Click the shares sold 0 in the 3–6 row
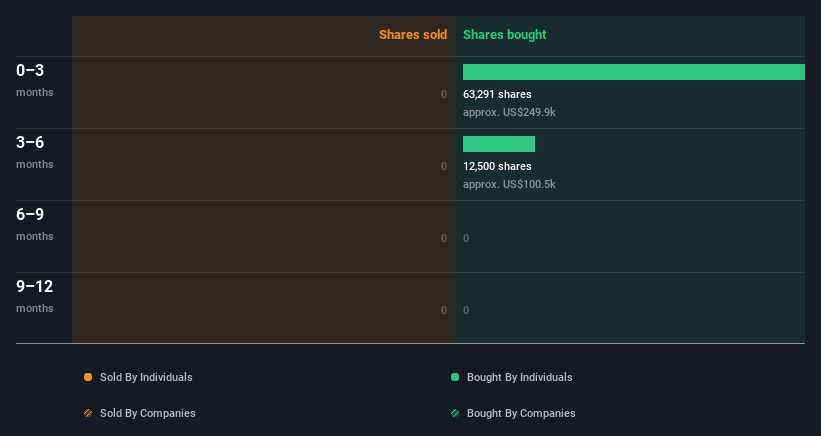Viewport: 821px width, 436px height. click(x=444, y=166)
